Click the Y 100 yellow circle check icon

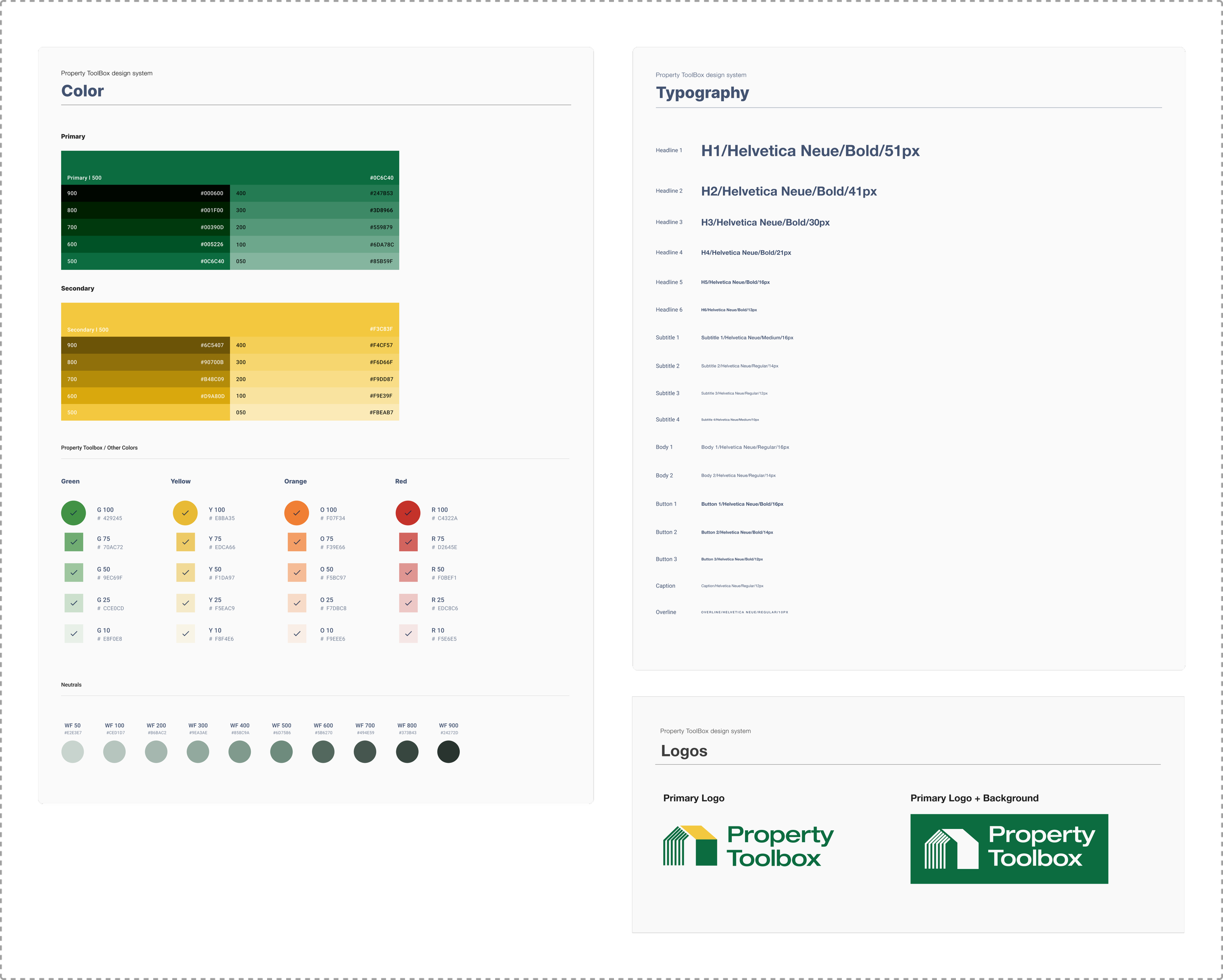pyautogui.click(x=185, y=512)
